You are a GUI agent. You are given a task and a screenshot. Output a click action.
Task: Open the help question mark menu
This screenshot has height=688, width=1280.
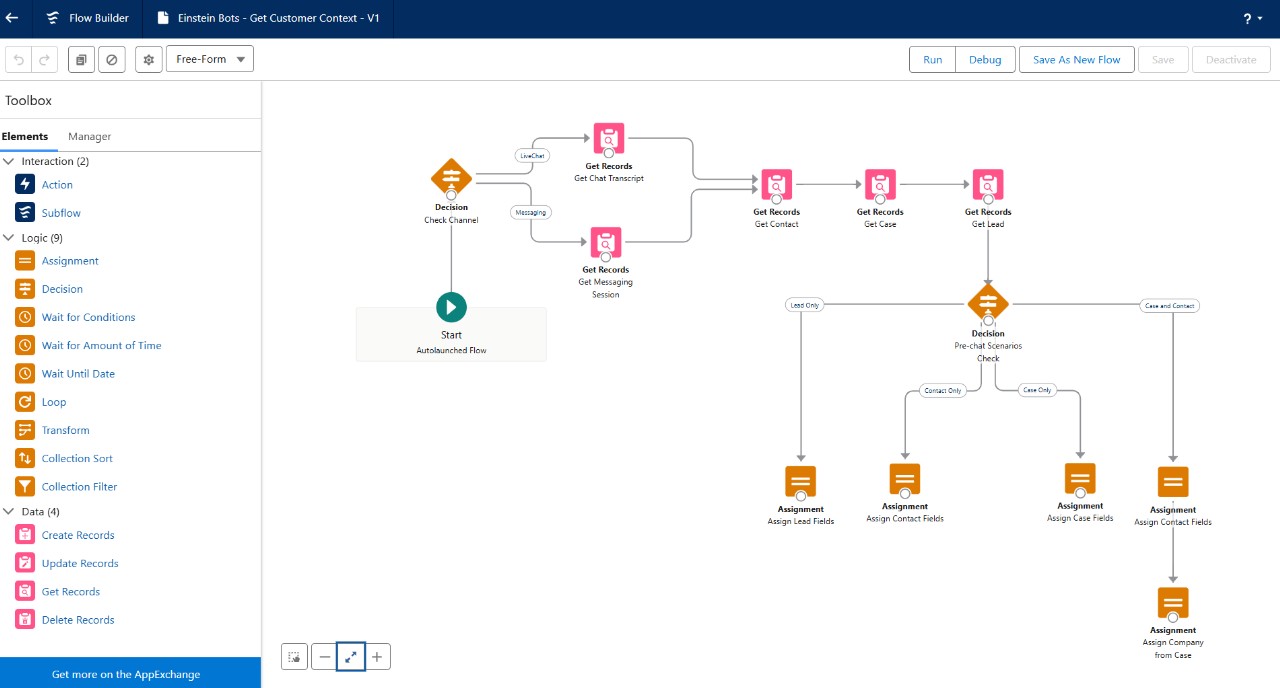click(1252, 19)
